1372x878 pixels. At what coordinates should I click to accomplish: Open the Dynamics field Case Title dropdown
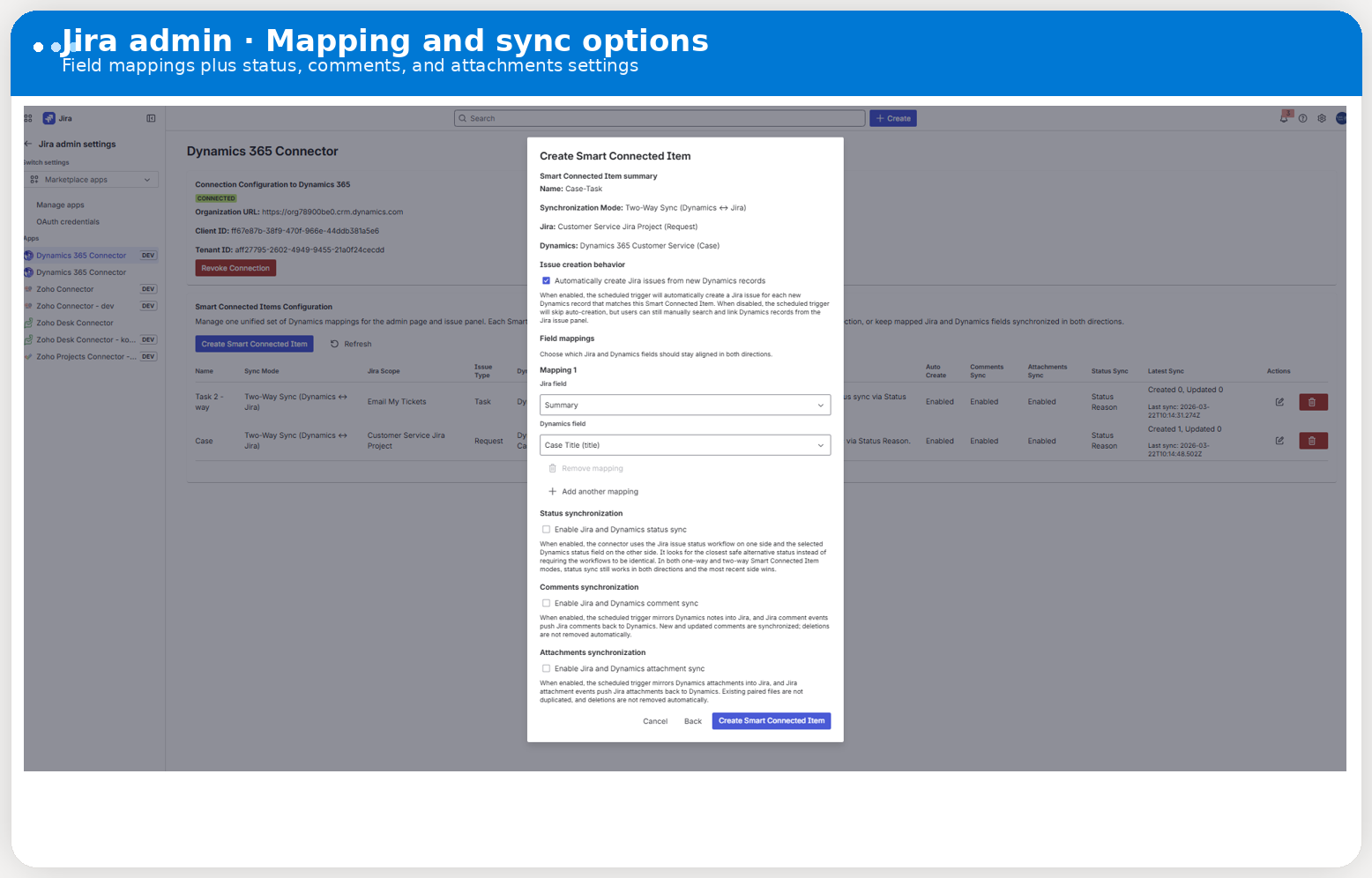point(685,445)
